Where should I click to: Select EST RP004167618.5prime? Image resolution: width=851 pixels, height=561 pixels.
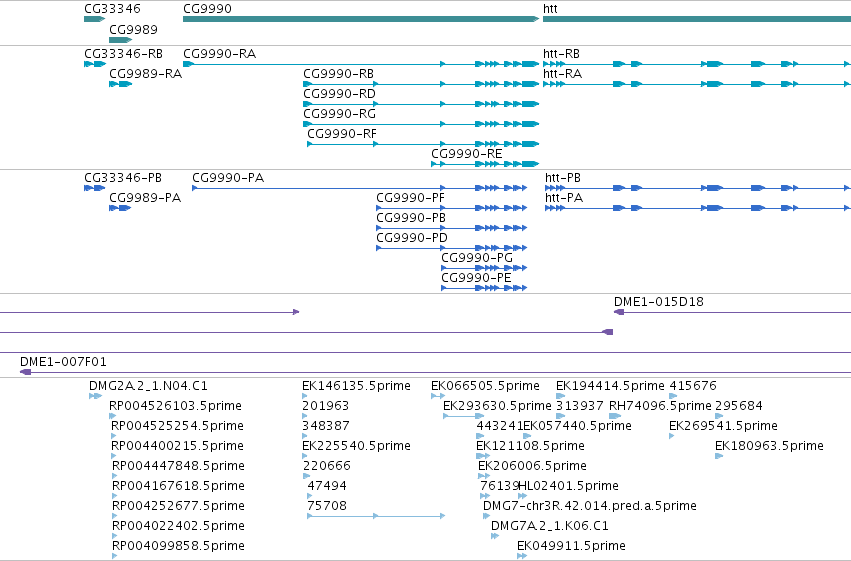tap(178, 487)
